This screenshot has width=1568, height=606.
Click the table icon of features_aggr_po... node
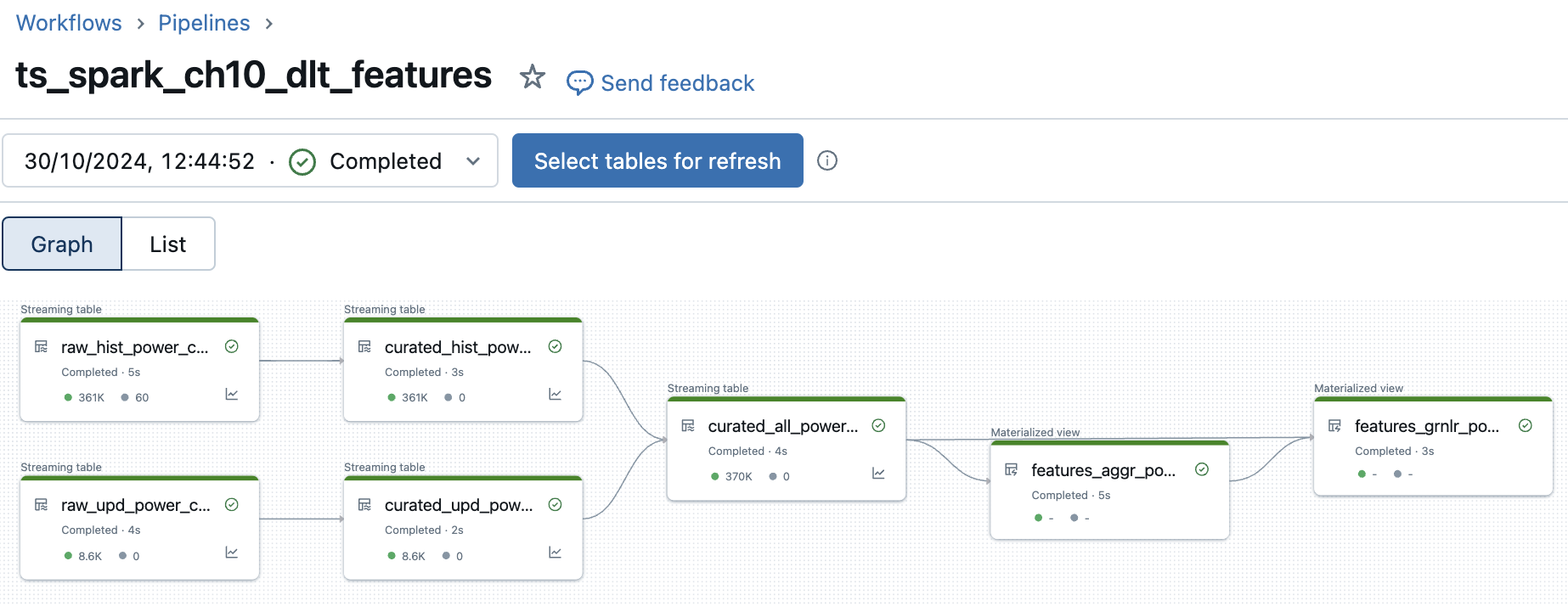coord(1012,469)
